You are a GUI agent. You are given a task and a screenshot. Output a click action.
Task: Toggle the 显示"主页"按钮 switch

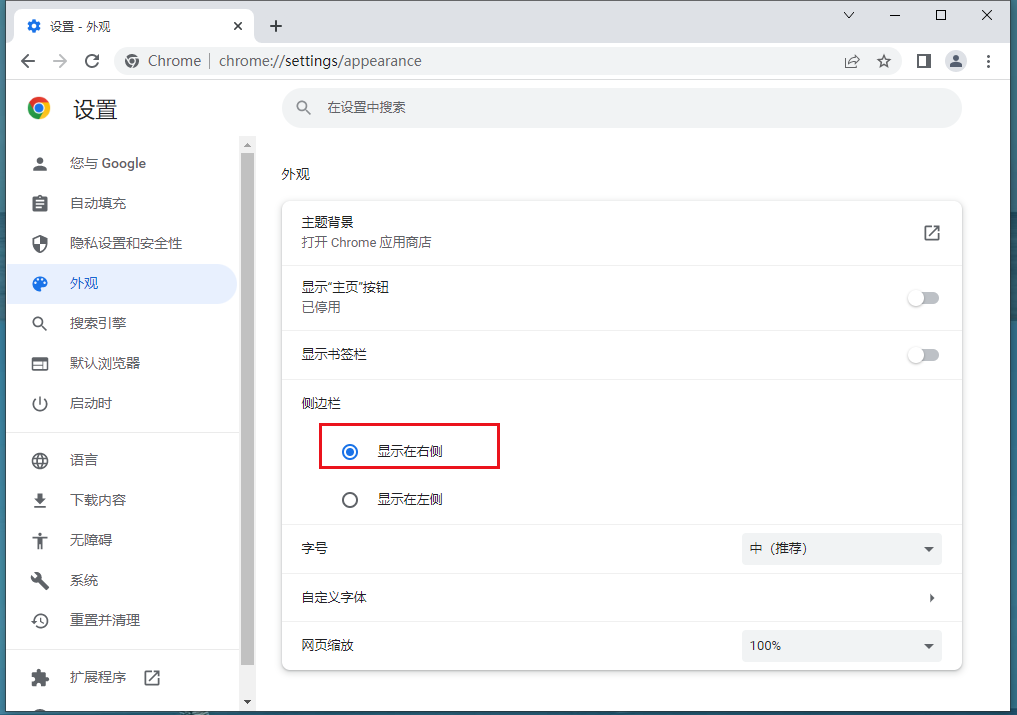[924, 298]
